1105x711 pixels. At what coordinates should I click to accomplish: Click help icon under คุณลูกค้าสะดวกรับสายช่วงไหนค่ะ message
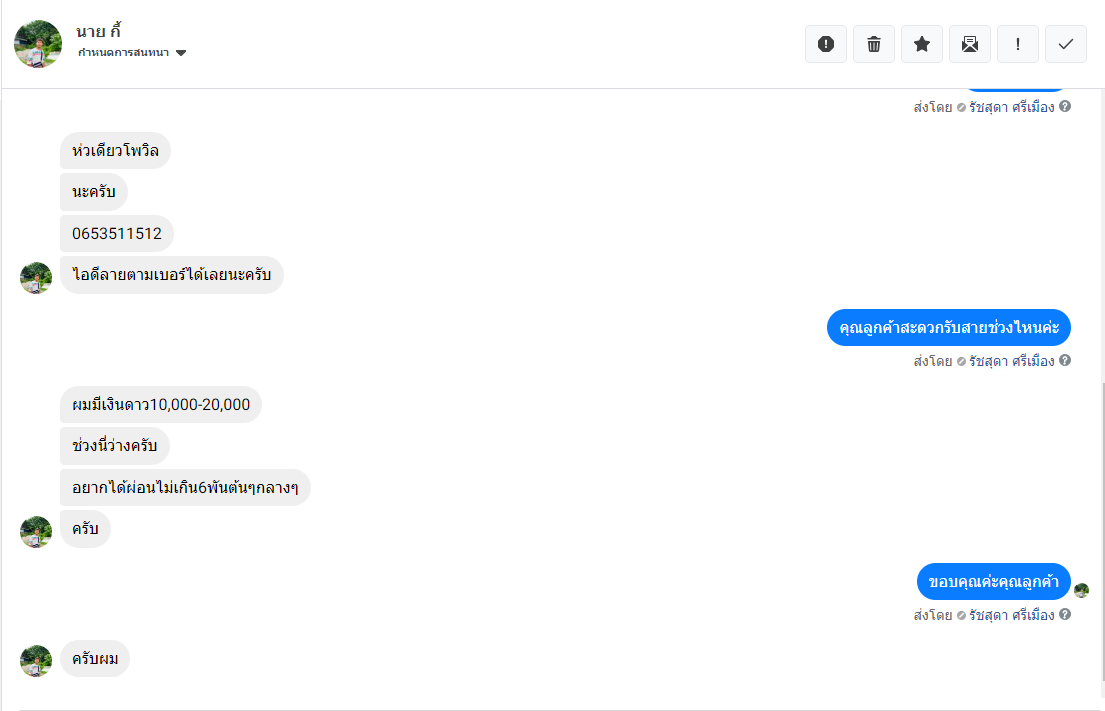pos(1065,361)
